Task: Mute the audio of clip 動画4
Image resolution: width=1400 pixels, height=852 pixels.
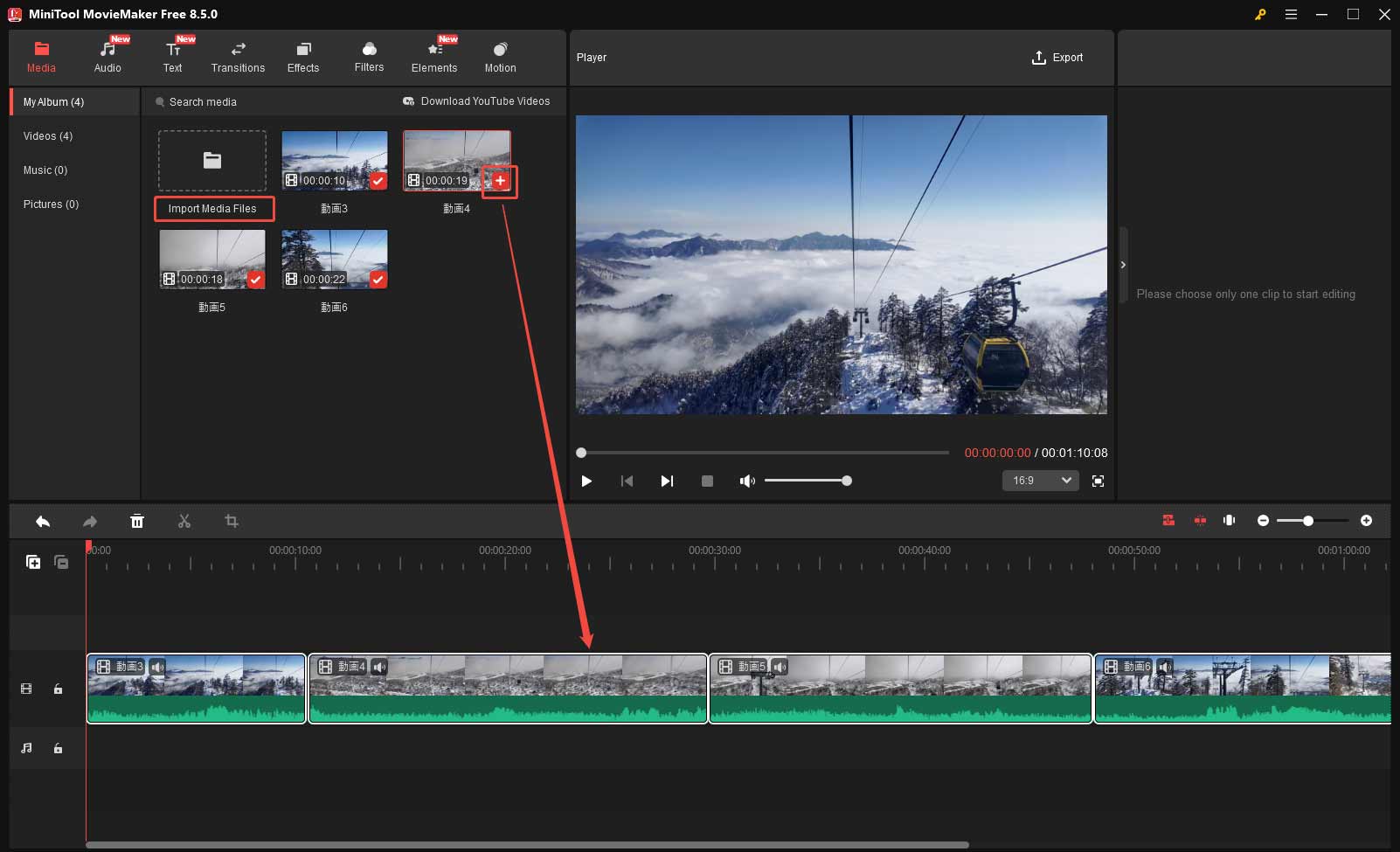Action: tap(378, 666)
